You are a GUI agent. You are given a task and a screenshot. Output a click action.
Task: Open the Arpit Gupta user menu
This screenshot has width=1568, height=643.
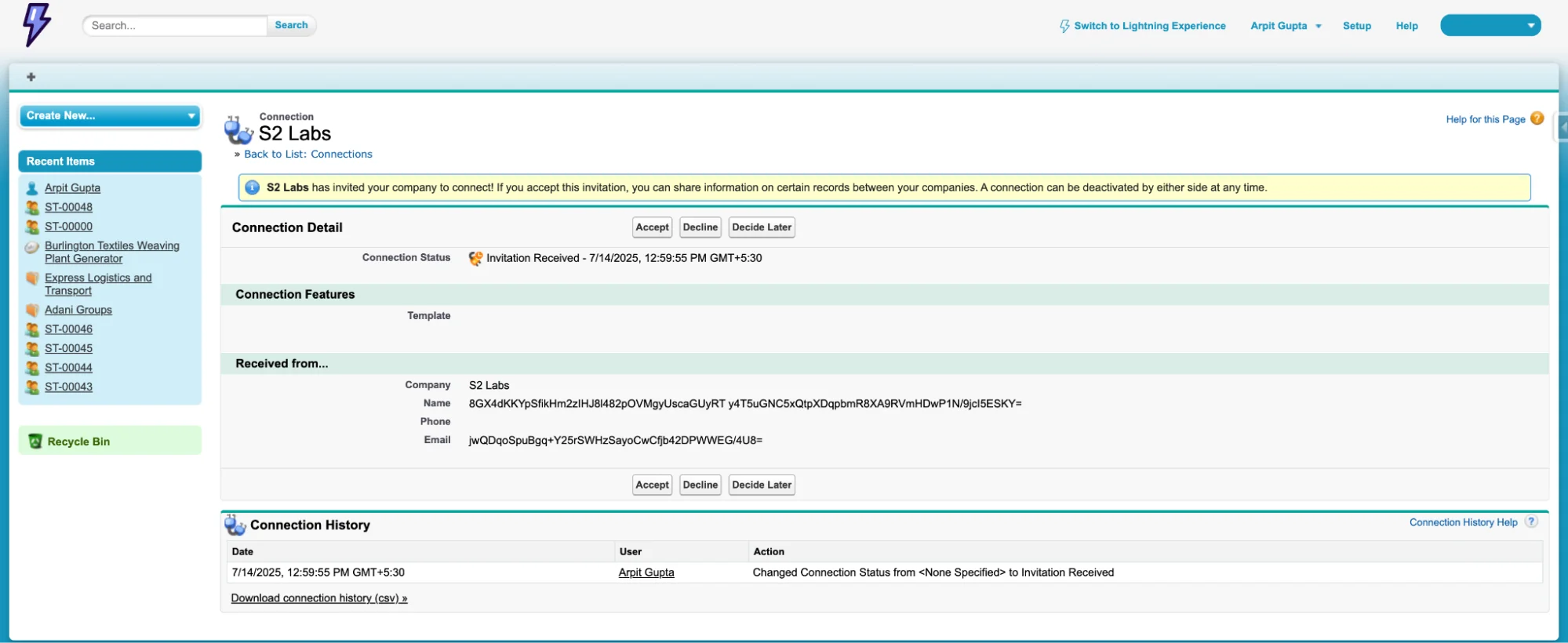1286,26
